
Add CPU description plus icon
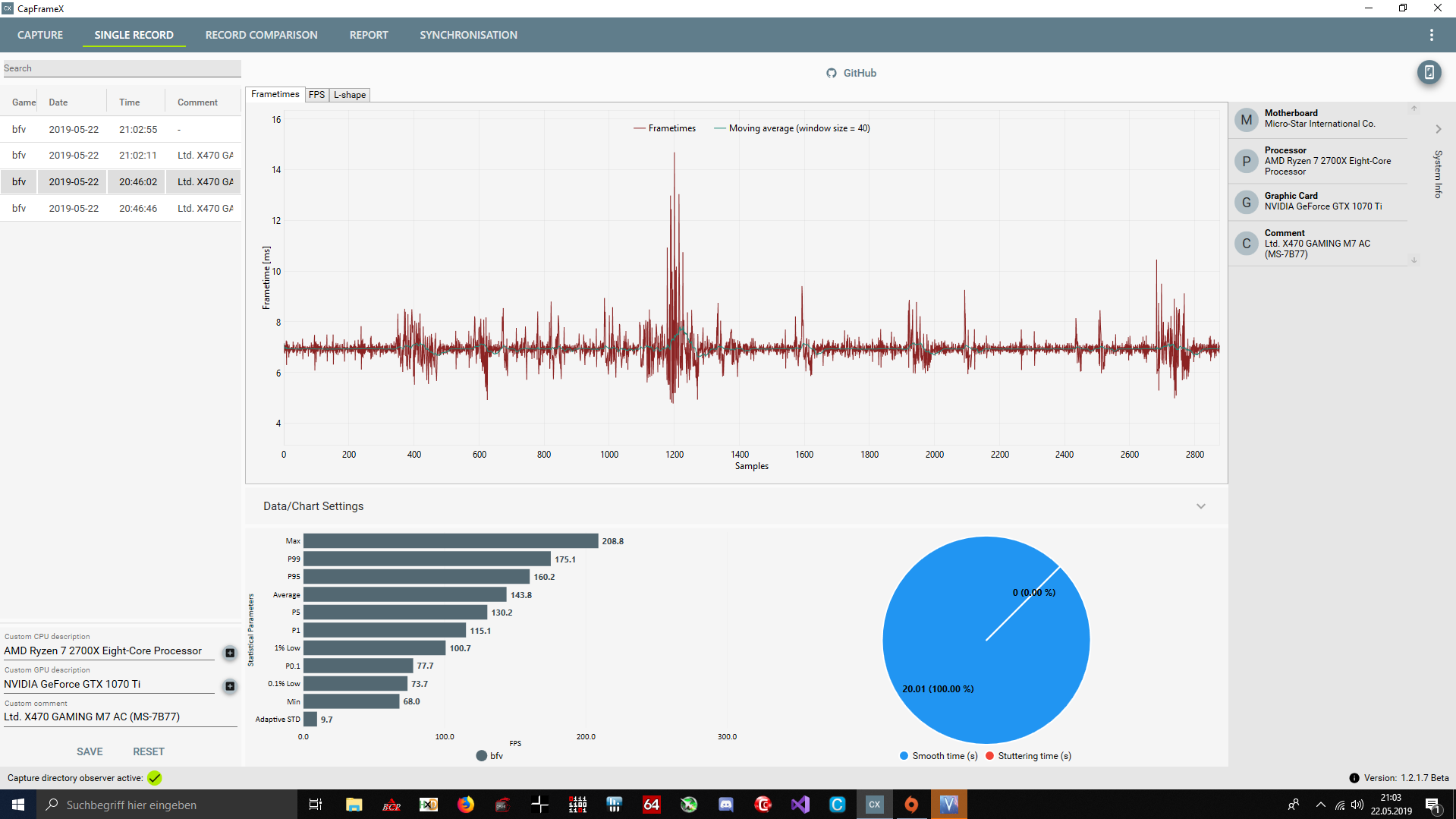pos(230,653)
